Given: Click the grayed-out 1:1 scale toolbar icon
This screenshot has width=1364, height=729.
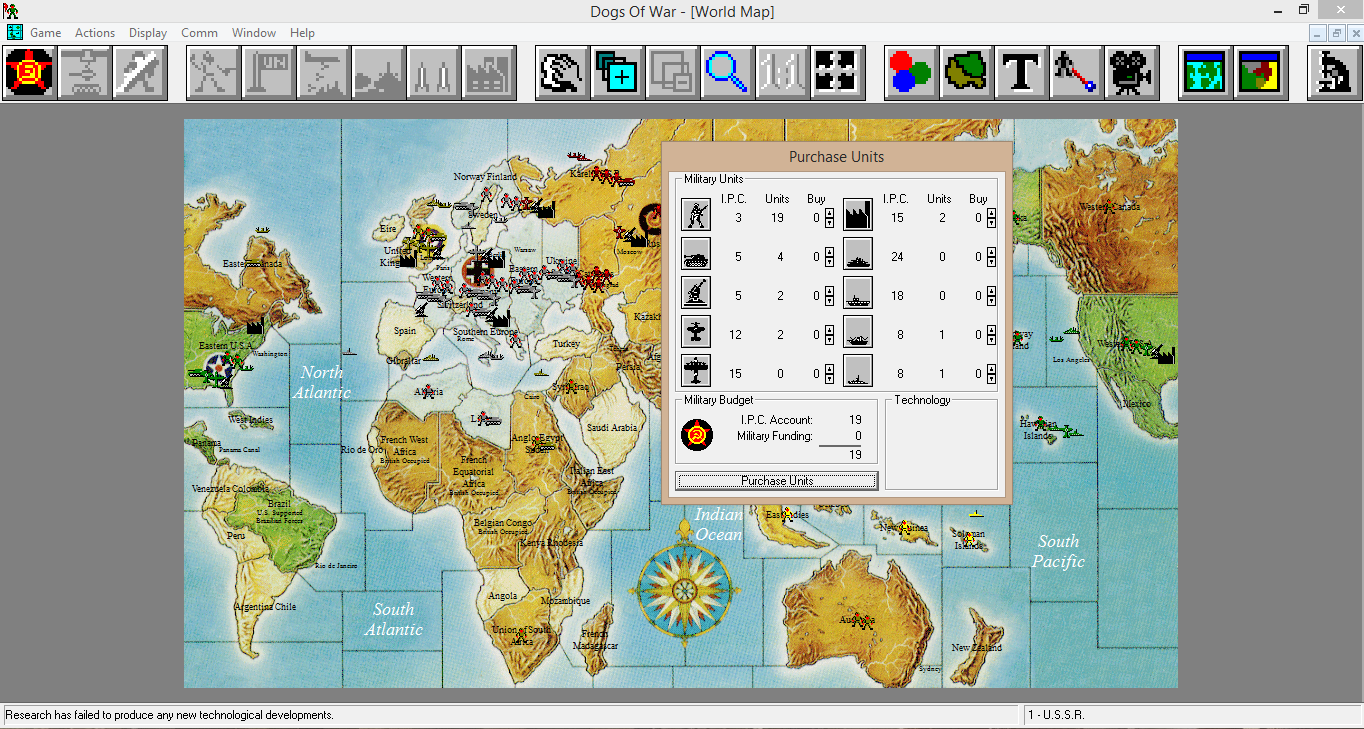Looking at the screenshot, I should [782, 72].
